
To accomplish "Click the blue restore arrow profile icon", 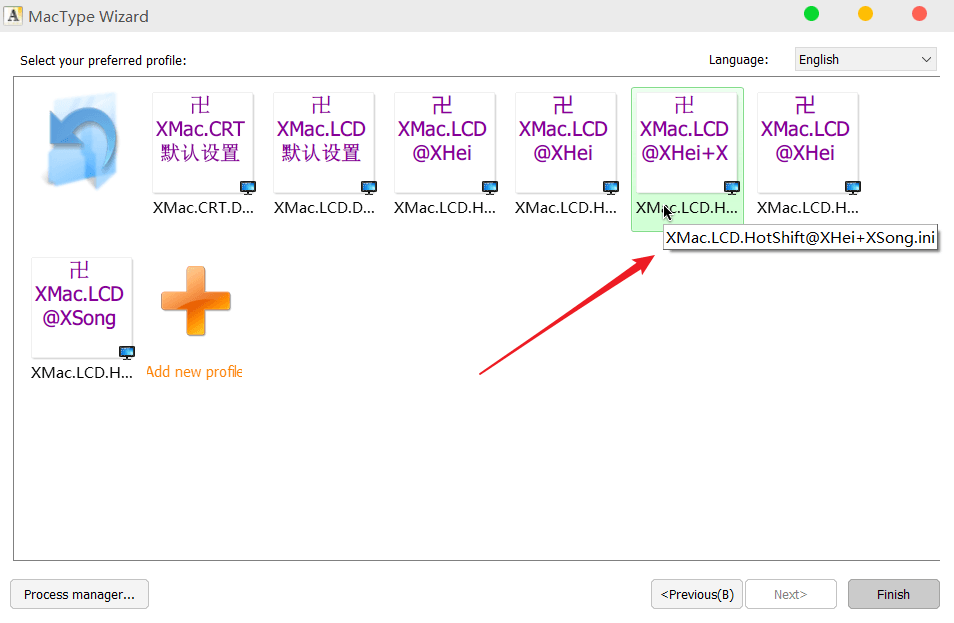I will coord(82,140).
